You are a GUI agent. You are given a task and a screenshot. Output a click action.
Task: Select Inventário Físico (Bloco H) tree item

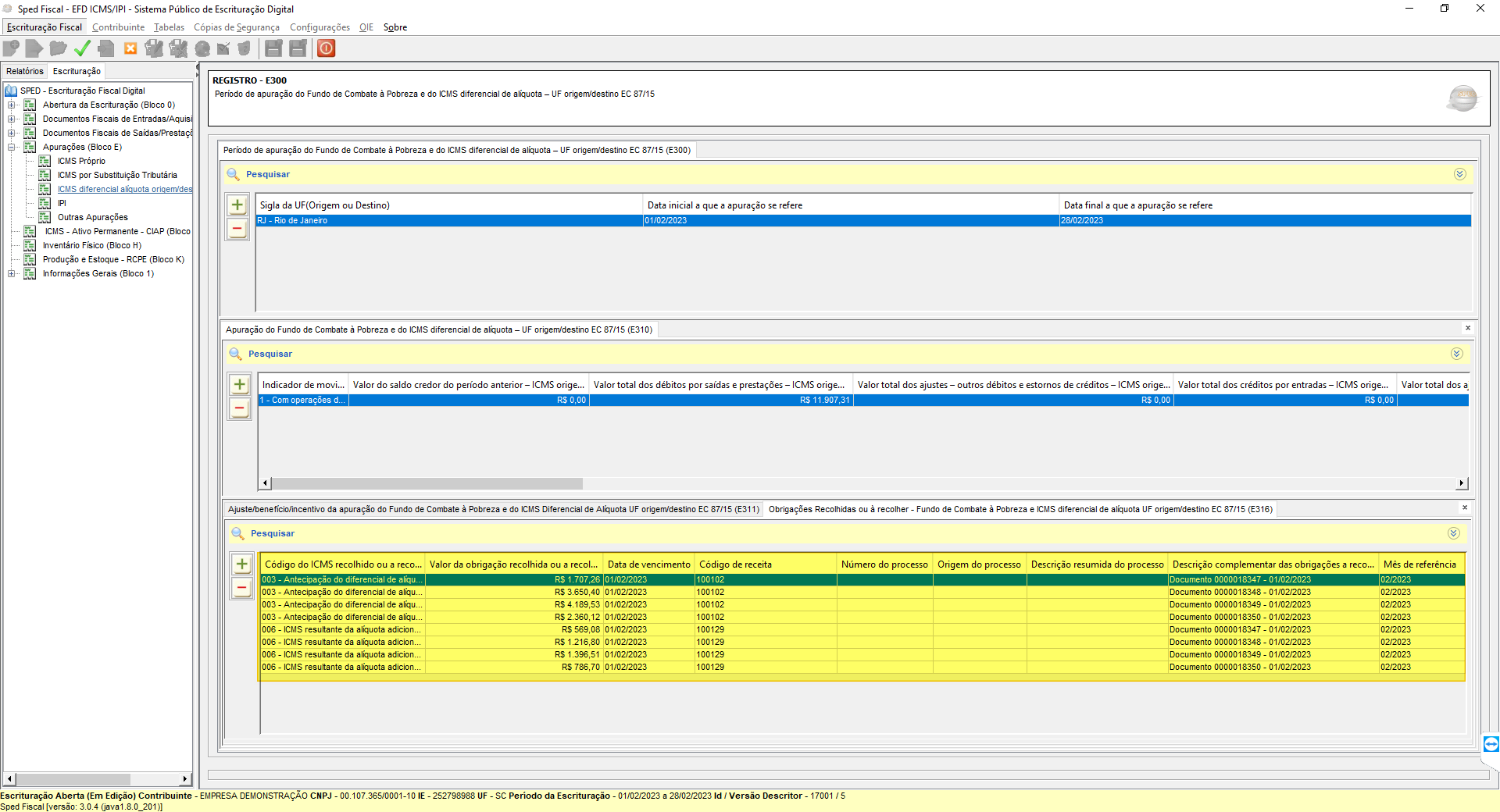[x=92, y=245]
